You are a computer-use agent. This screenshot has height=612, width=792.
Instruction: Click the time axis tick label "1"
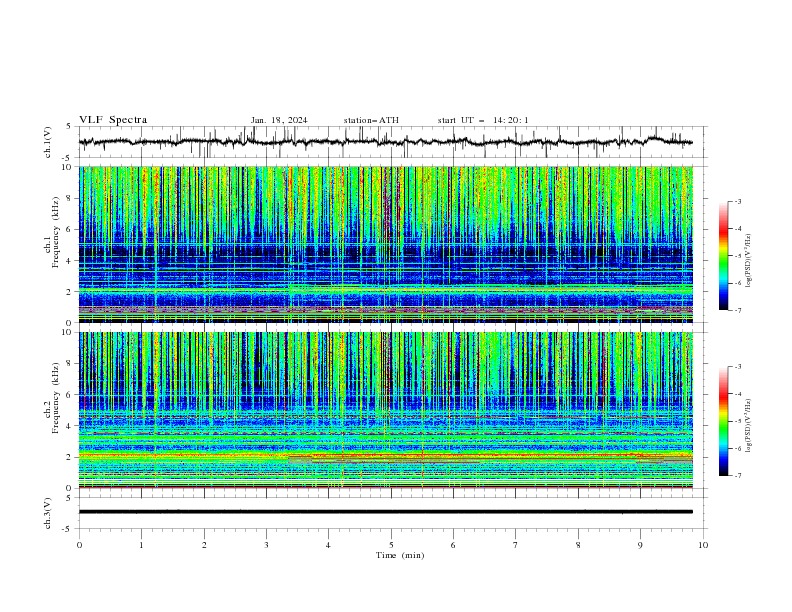tap(141, 545)
